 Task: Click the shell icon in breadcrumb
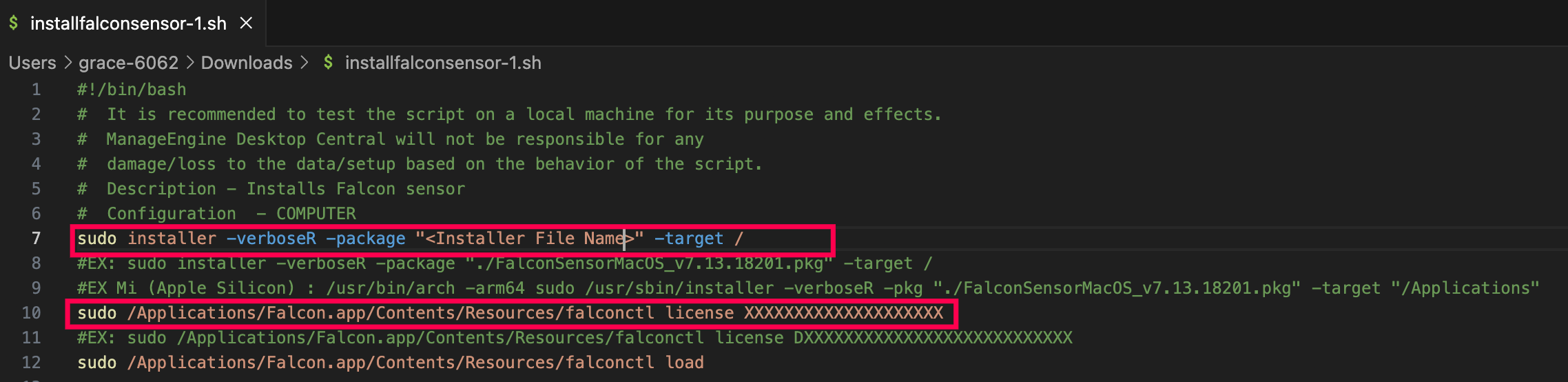(329, 63)
